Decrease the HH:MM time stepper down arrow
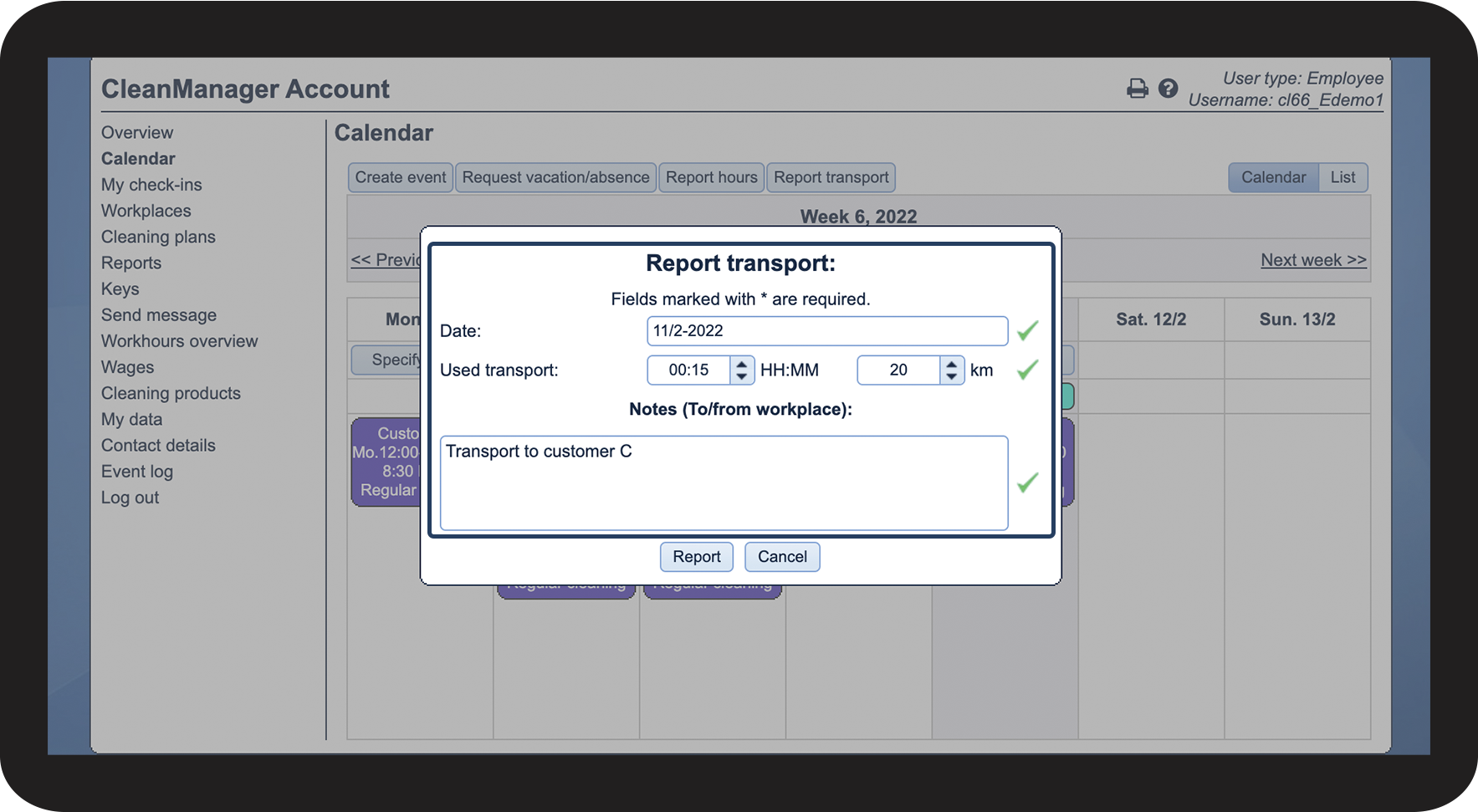 (741, 376)
